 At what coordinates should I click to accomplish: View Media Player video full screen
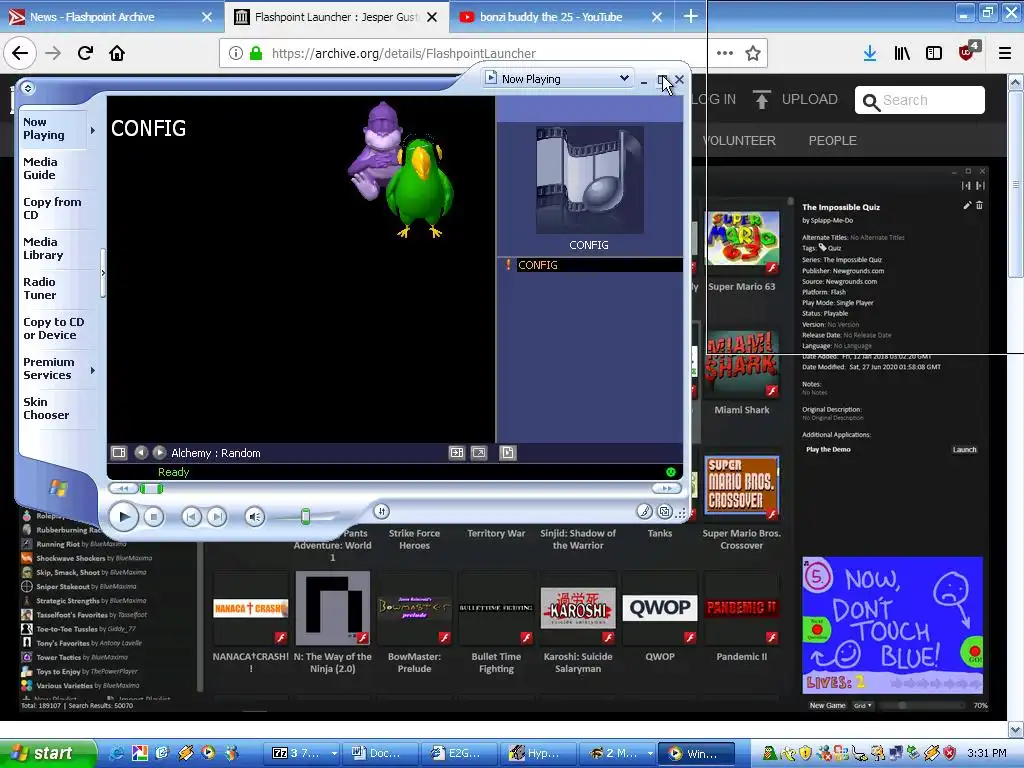[x=479, y=452]
